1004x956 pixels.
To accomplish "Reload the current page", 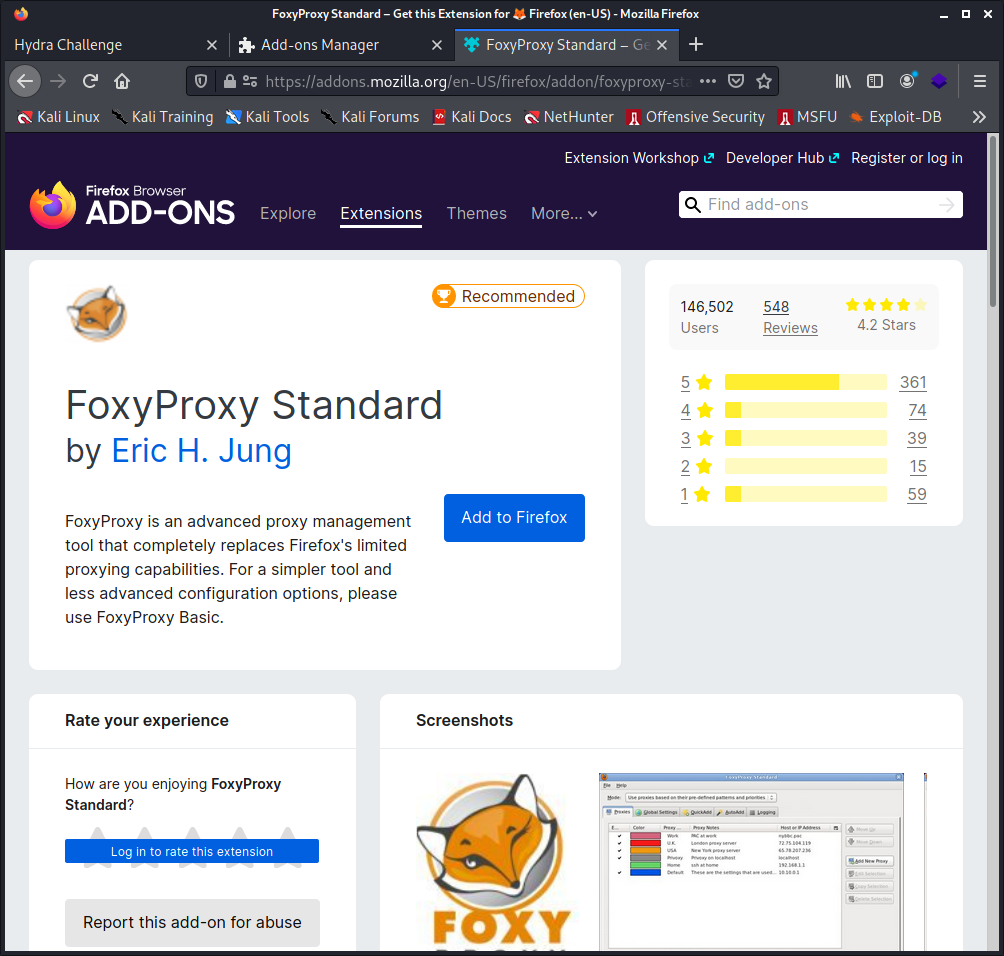I will point(90,81).
